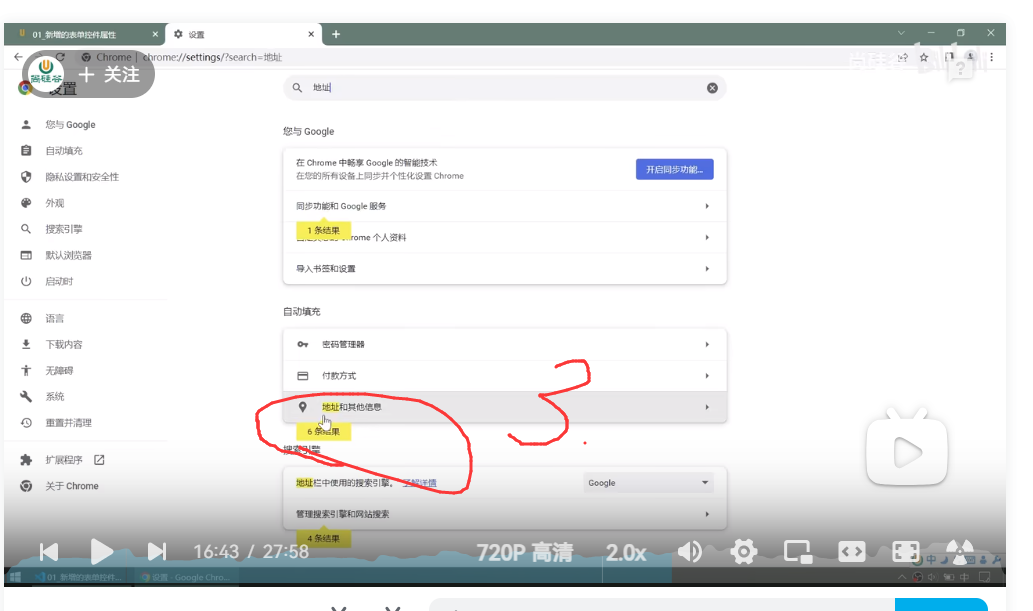Toggle picture-in-picture mode icon
The height and width of the screenshot is (611, 1033).
[798, 551]
